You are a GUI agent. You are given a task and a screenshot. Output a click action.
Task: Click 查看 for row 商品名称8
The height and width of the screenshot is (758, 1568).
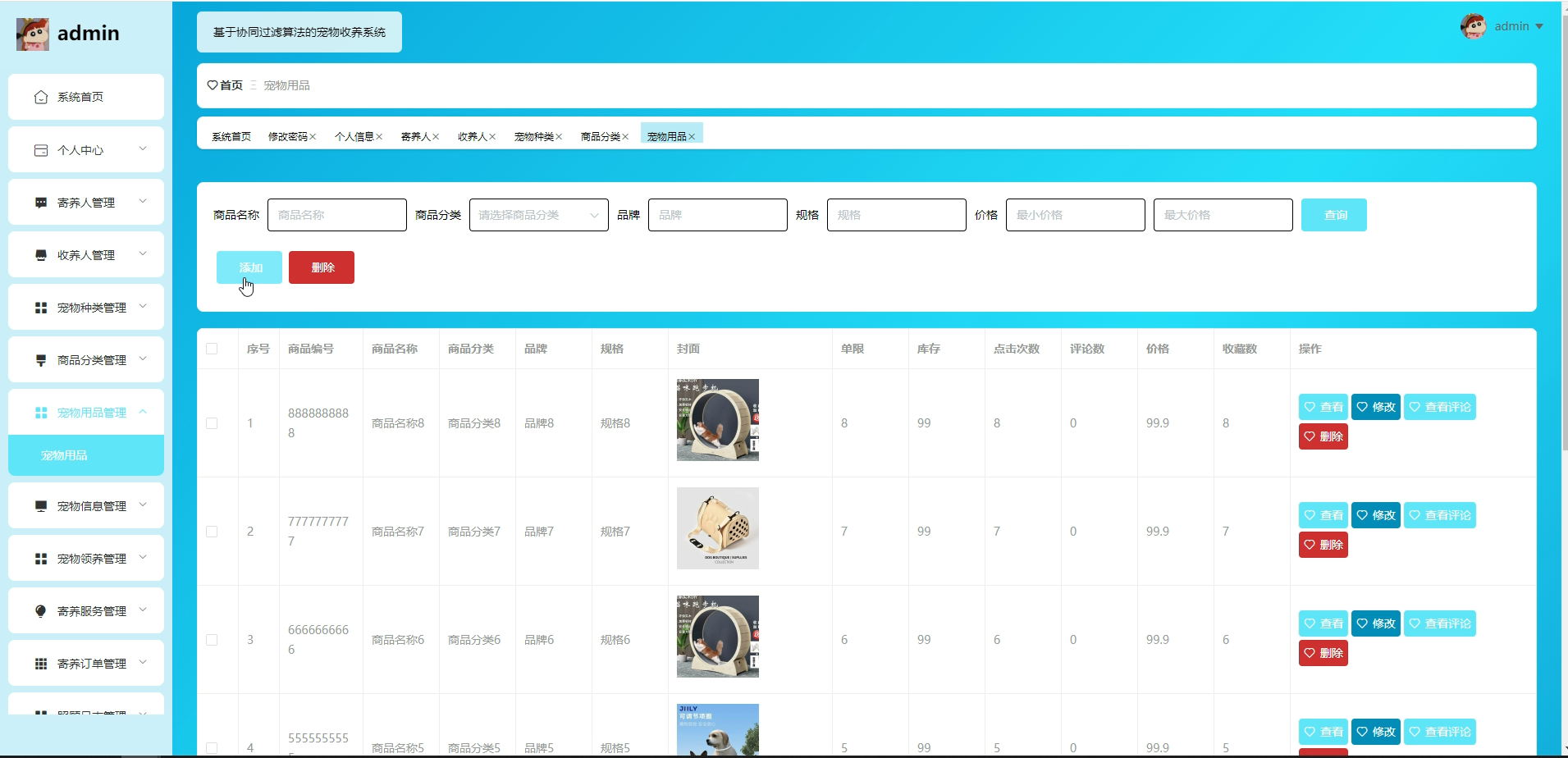1323,407
